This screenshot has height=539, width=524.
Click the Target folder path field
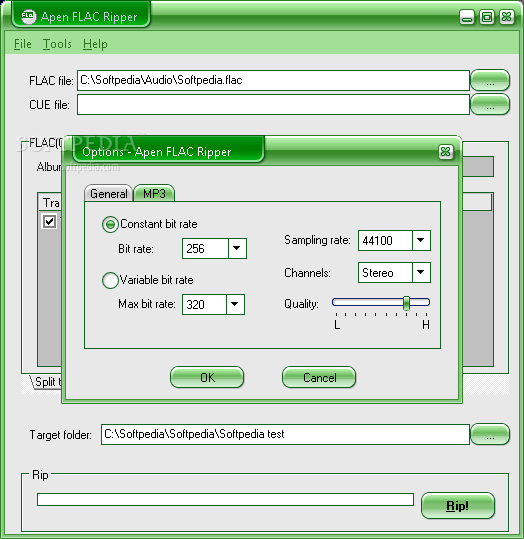[x=285, y=434]
